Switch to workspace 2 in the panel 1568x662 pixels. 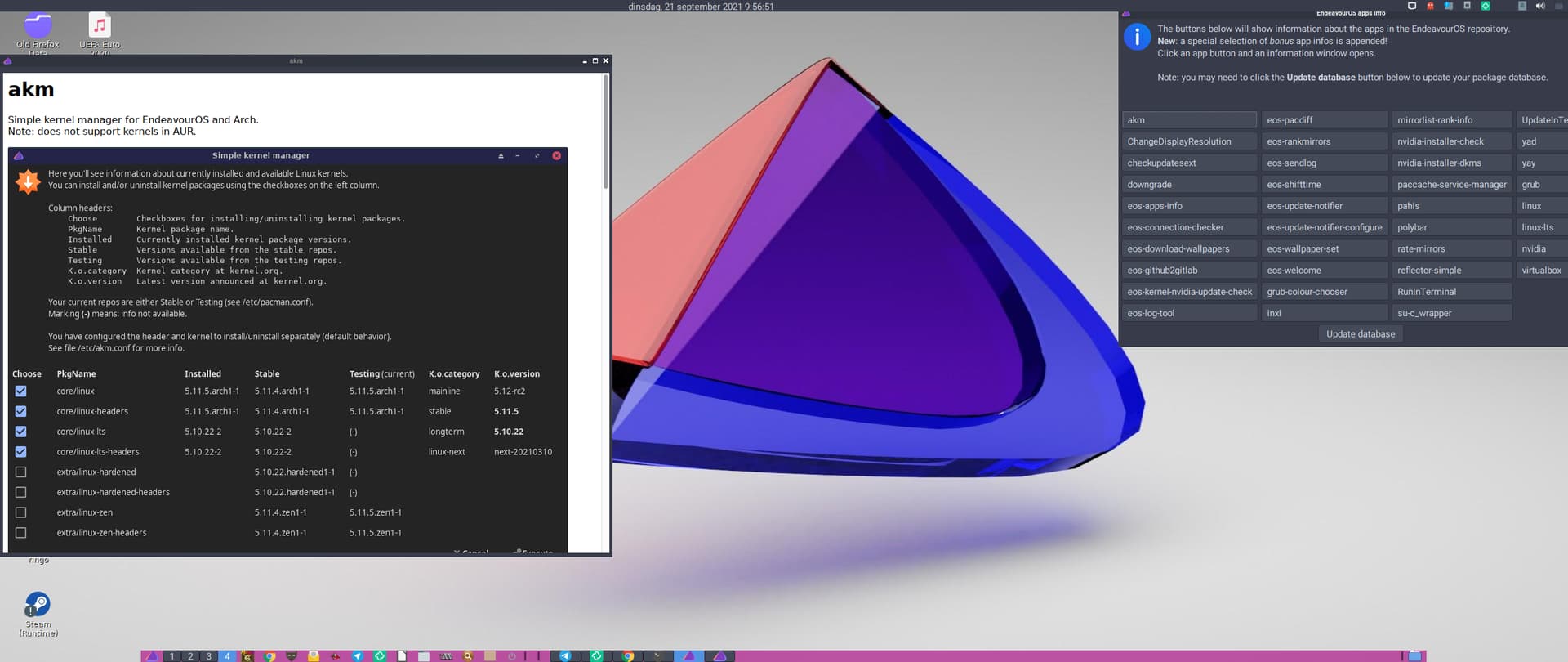coord(190,656)
